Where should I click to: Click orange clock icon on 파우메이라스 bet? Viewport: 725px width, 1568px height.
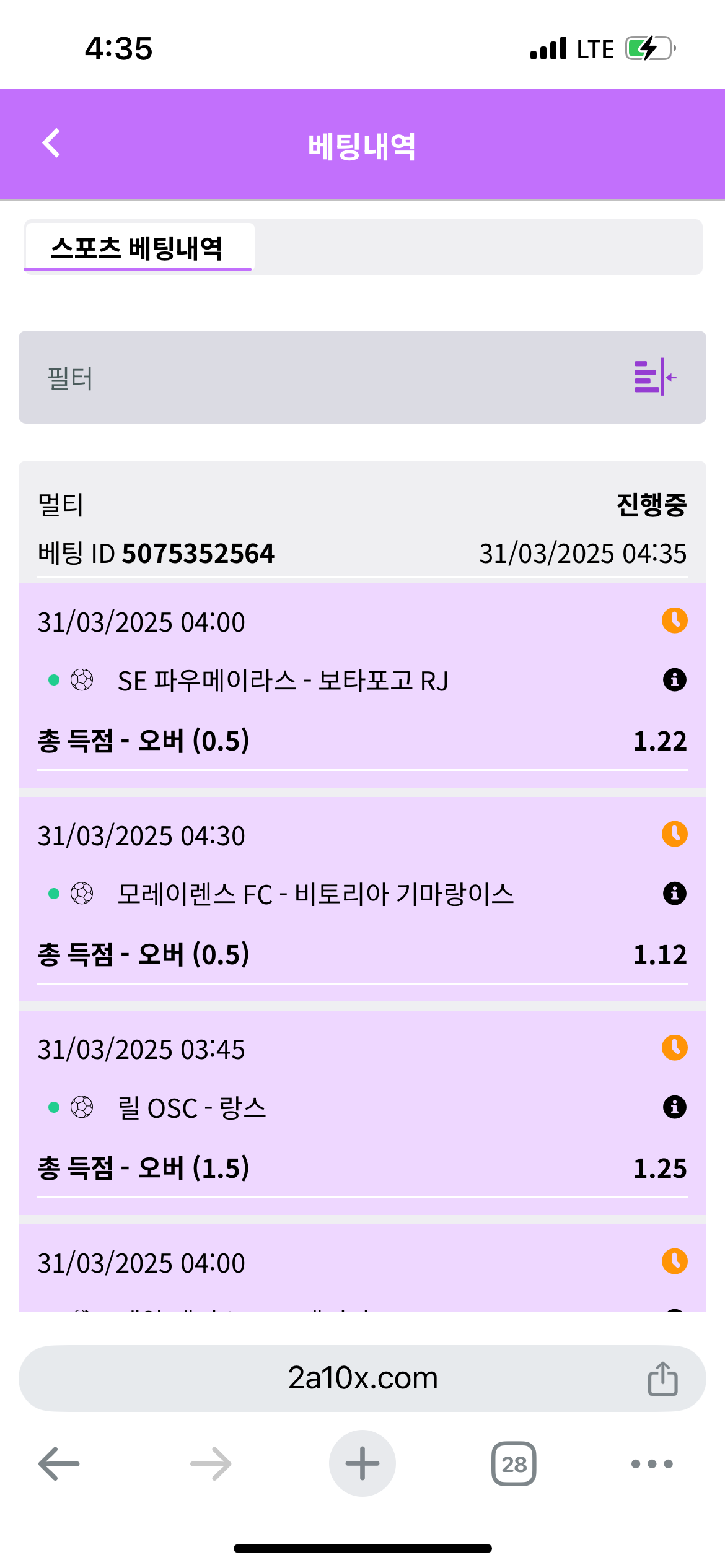click(674, 621)
